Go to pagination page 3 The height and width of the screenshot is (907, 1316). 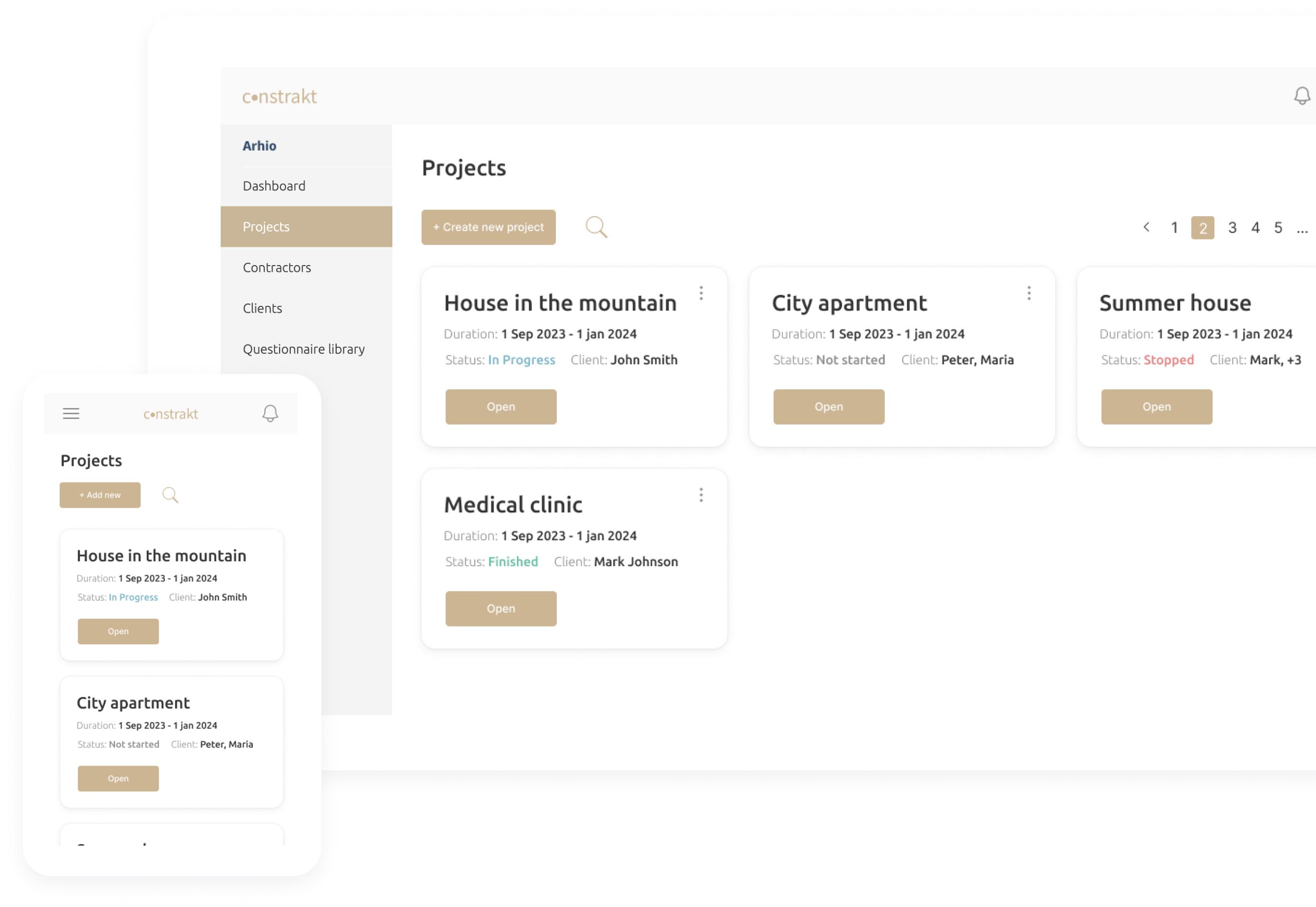(x=1232, y=228)
